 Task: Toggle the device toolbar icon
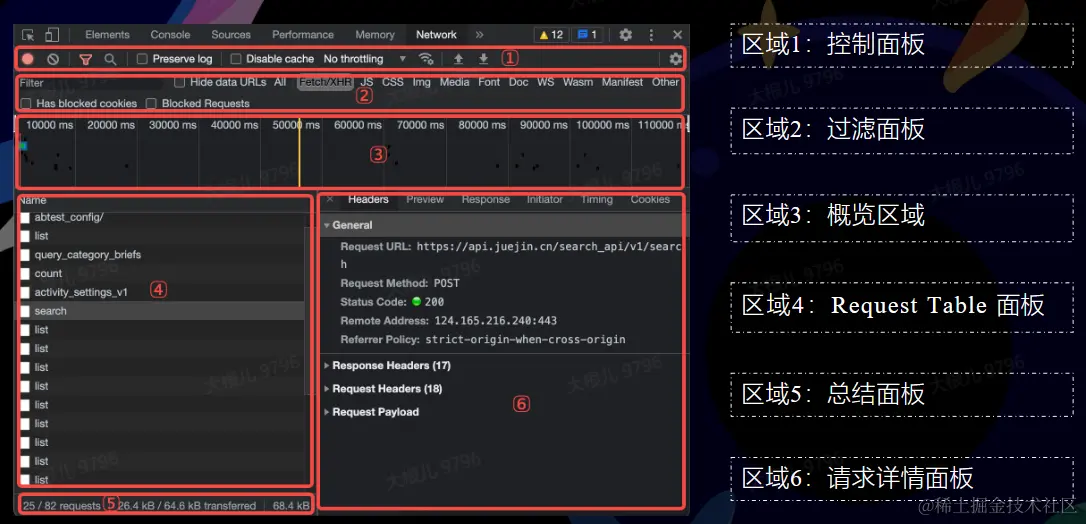tap(52, 35)
